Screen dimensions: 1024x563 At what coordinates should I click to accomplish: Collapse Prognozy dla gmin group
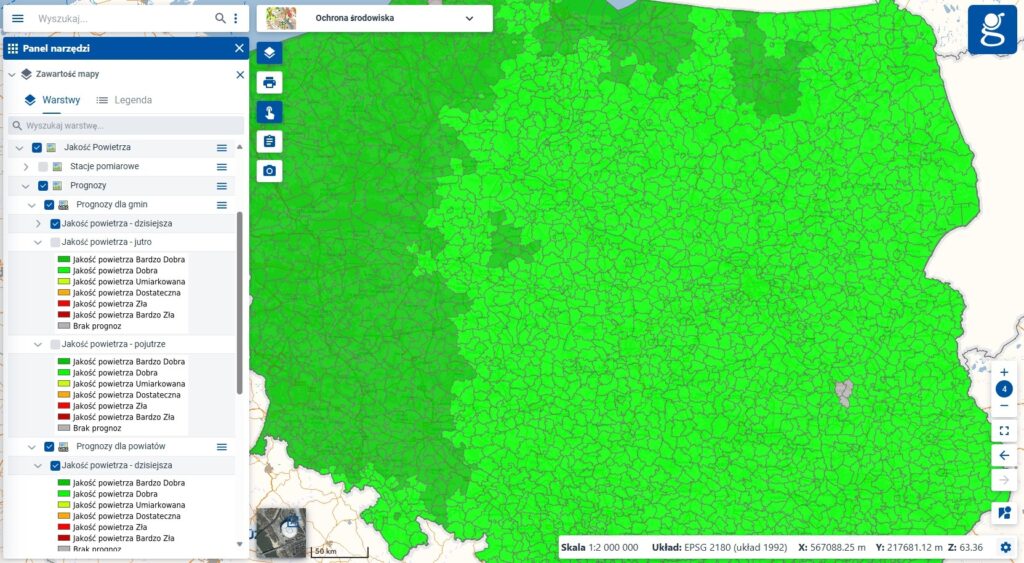pos(32,205)
